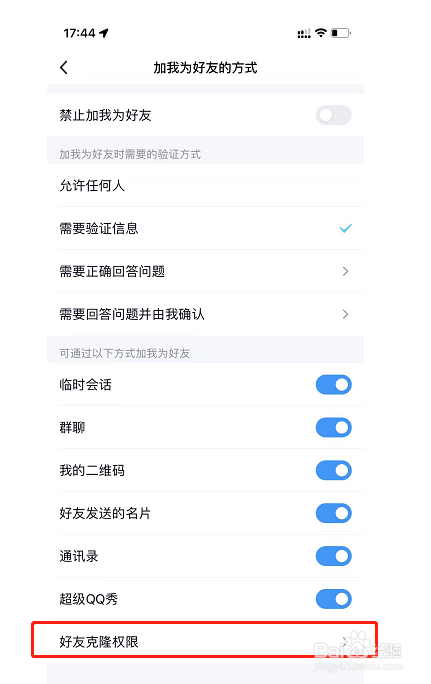Open the 好友克隆权限 chevron

tap(345, 642)
